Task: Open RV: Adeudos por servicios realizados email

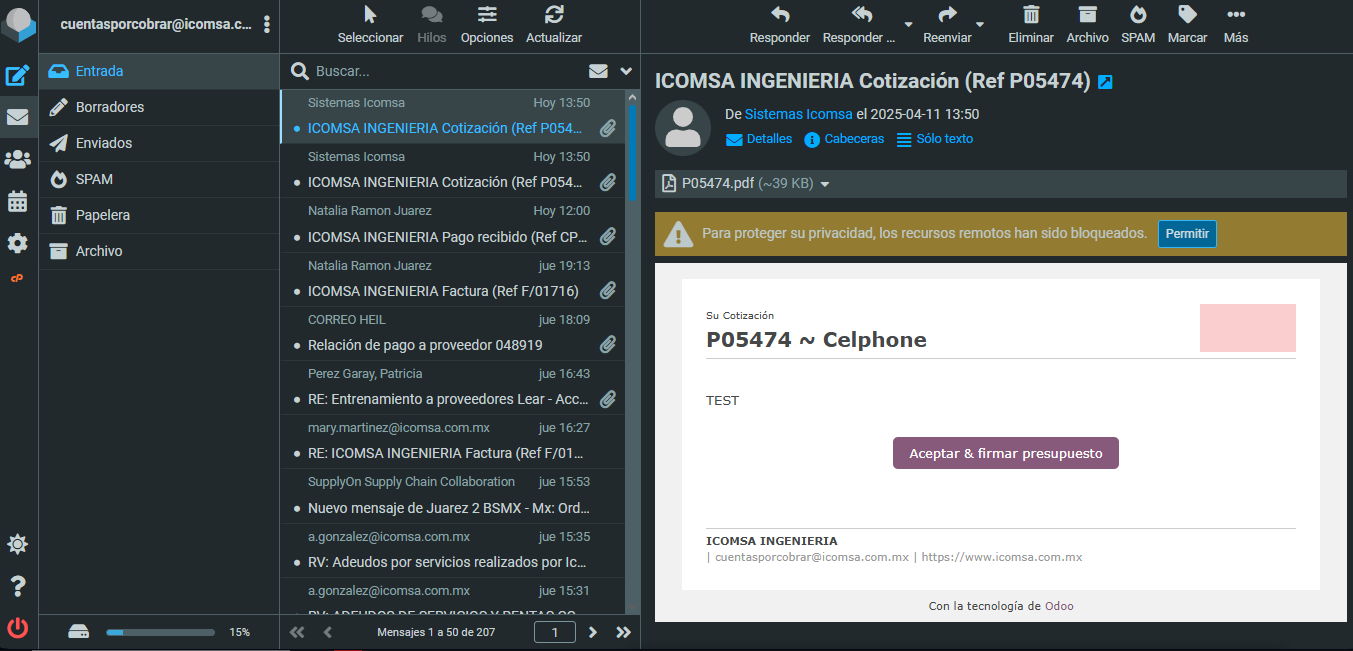Action: (453, 549)
